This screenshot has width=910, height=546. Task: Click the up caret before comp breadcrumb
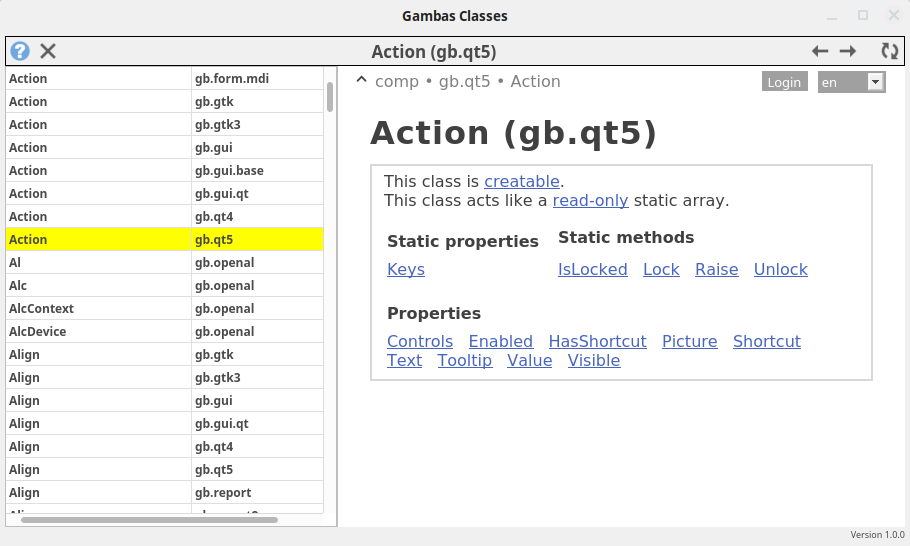[x=362, y=80]
